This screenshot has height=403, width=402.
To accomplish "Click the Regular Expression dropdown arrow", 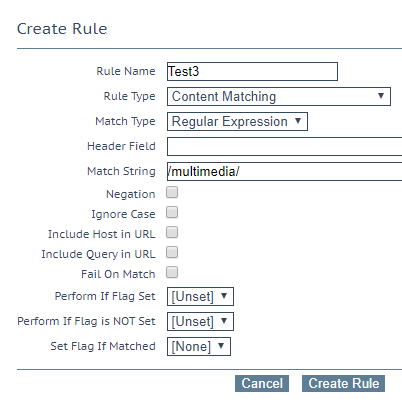I will [x=298, y=121].
